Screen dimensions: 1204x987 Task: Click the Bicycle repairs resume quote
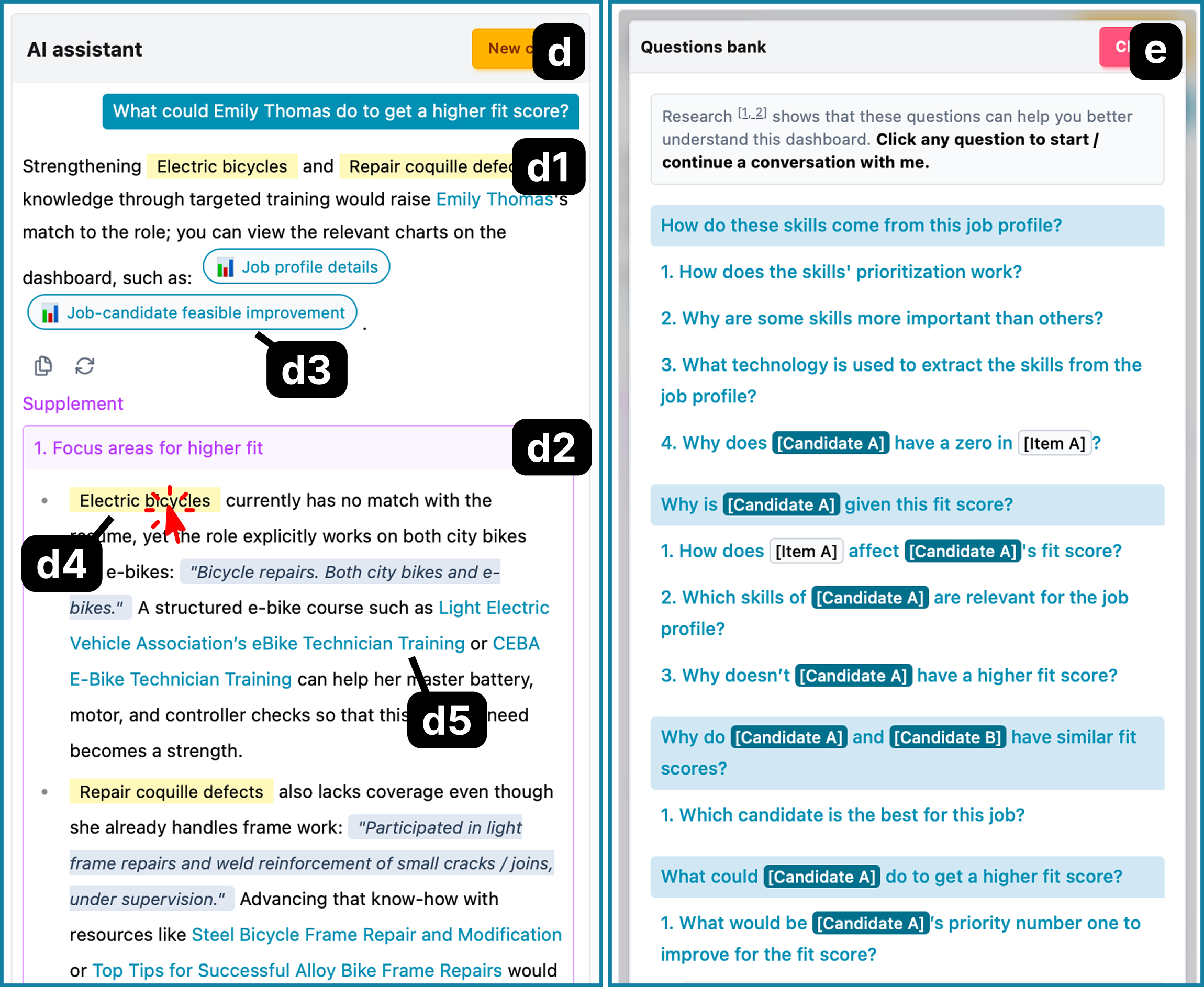[x=285, y=590]
